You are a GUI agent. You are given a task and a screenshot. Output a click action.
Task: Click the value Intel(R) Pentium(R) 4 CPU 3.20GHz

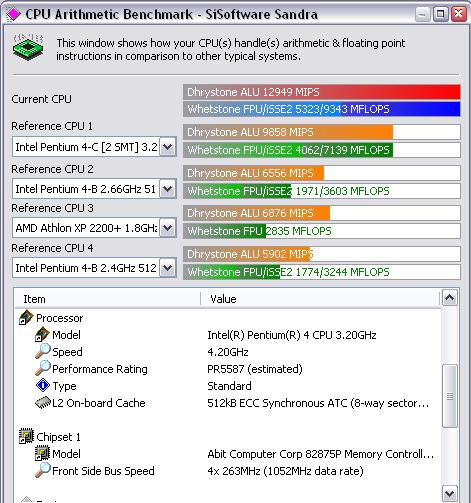click(x=292, y=335)
